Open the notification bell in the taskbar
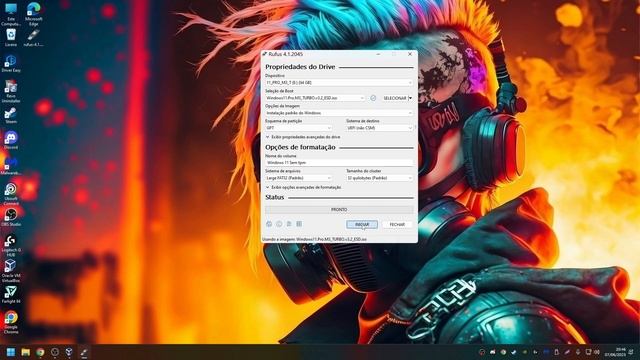The height and width of the screenshot is (360, 640). coord(632,352)
